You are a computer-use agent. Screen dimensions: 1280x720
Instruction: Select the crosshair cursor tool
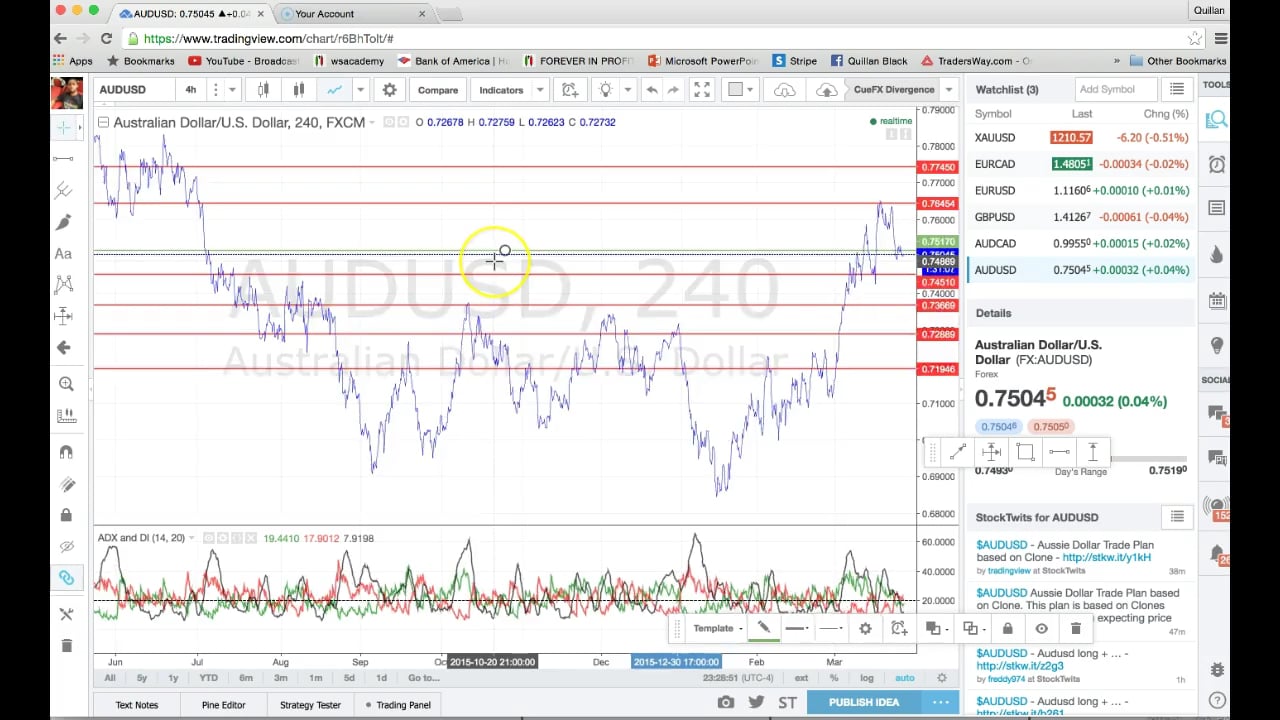[65, 128]
